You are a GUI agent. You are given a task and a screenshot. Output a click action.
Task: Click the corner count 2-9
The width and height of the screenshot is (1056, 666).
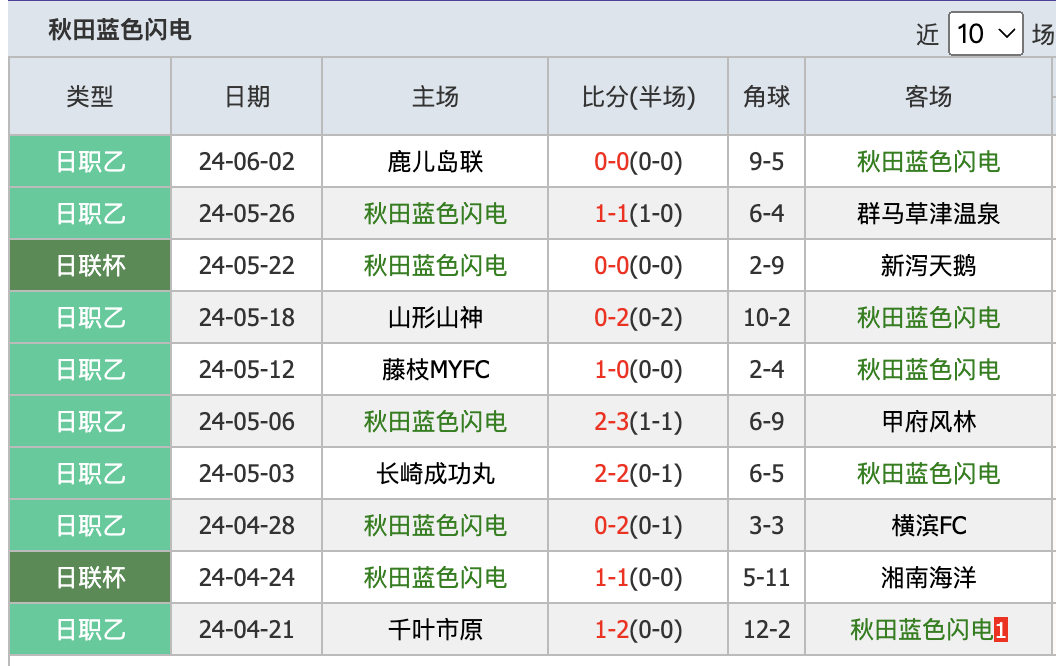[766, 265]
